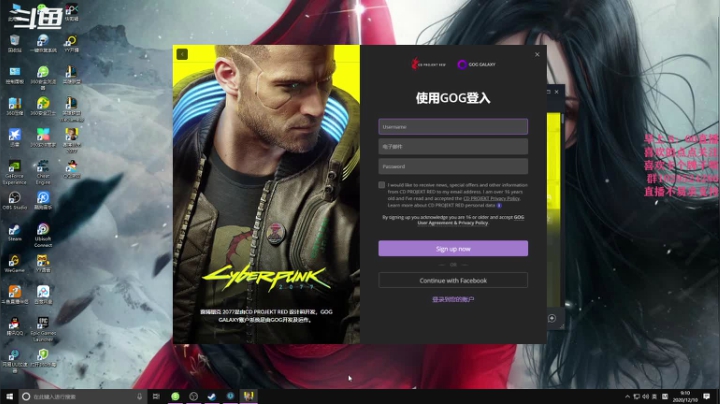Image resolution: width=720 pixels, height=404 pixels.
Task: Open the Windows Start menu
Action: click(x=9, y=396)
